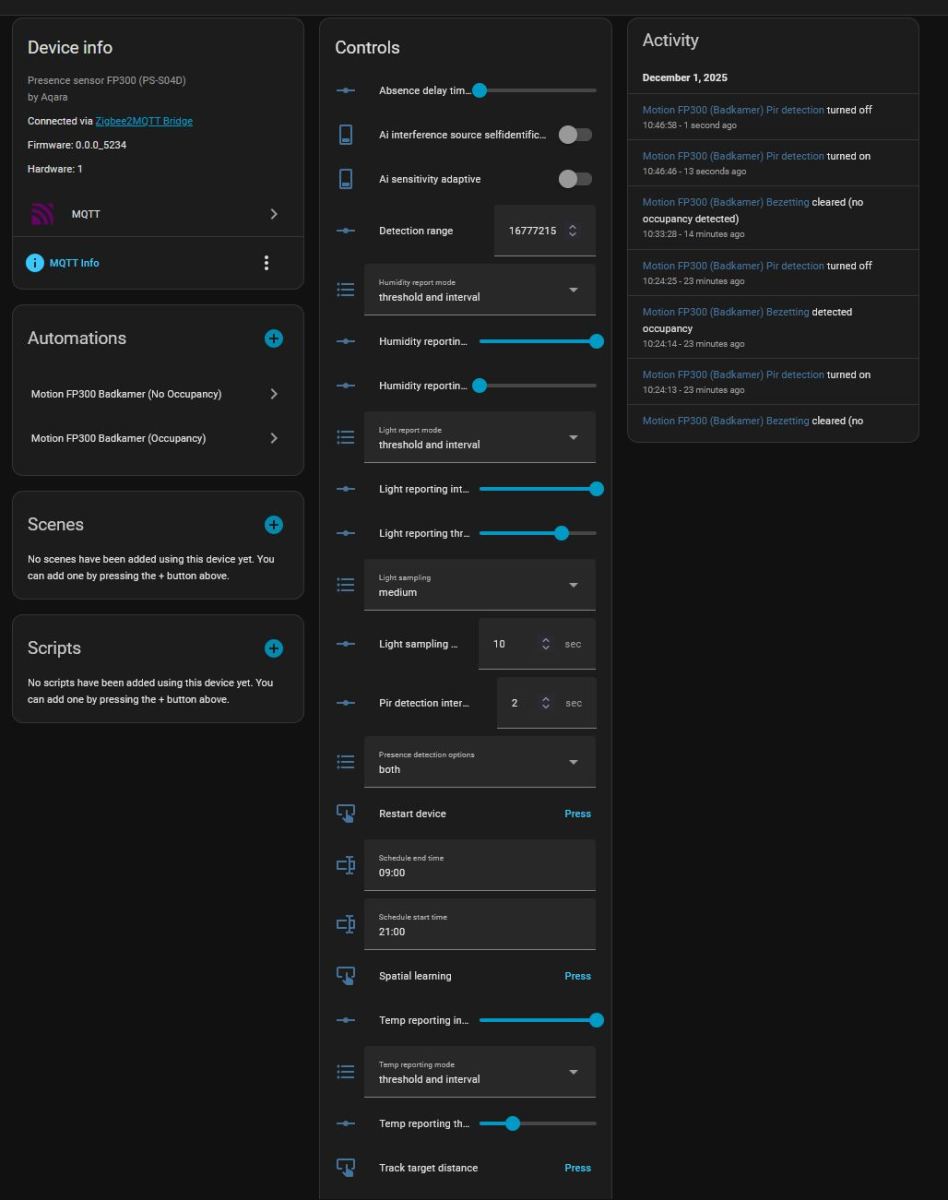
Task: Click the MQTT integration logo icon
Action: 42,214
